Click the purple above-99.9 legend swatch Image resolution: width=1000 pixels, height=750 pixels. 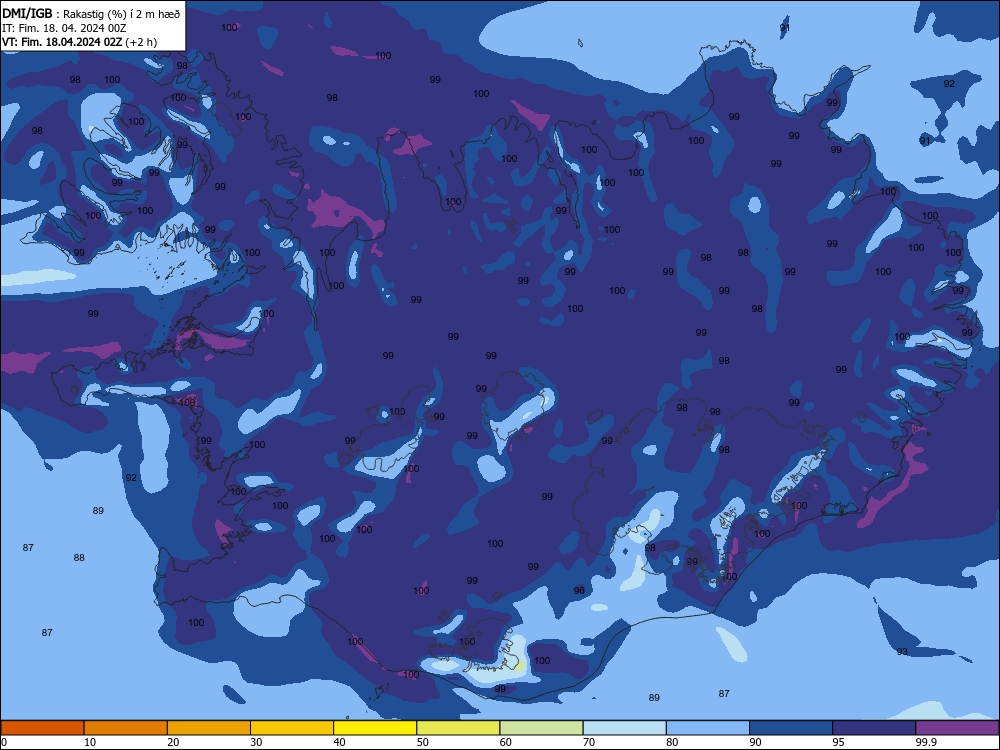957,728
